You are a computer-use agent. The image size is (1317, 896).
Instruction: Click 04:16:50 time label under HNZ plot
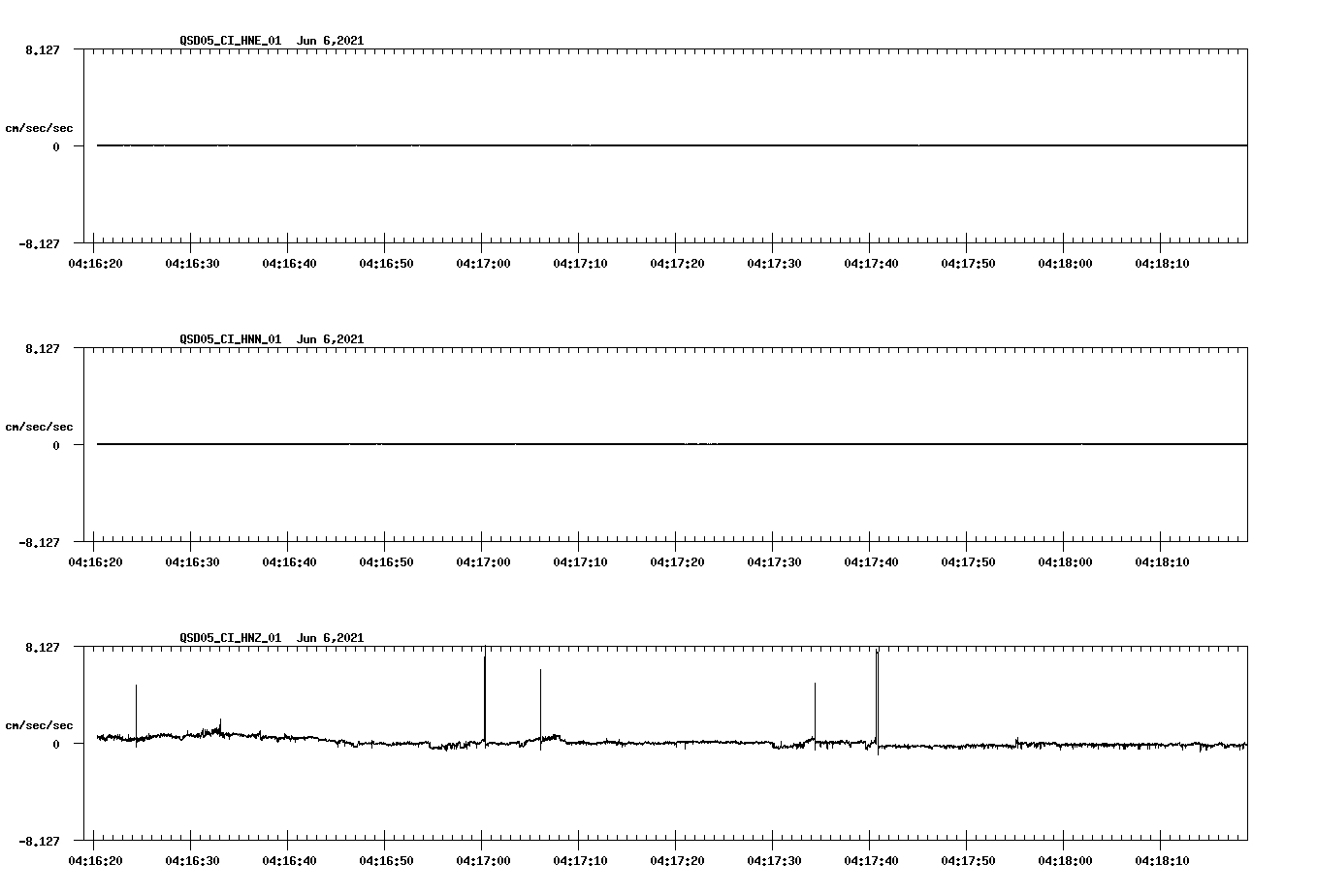[386, 861]
